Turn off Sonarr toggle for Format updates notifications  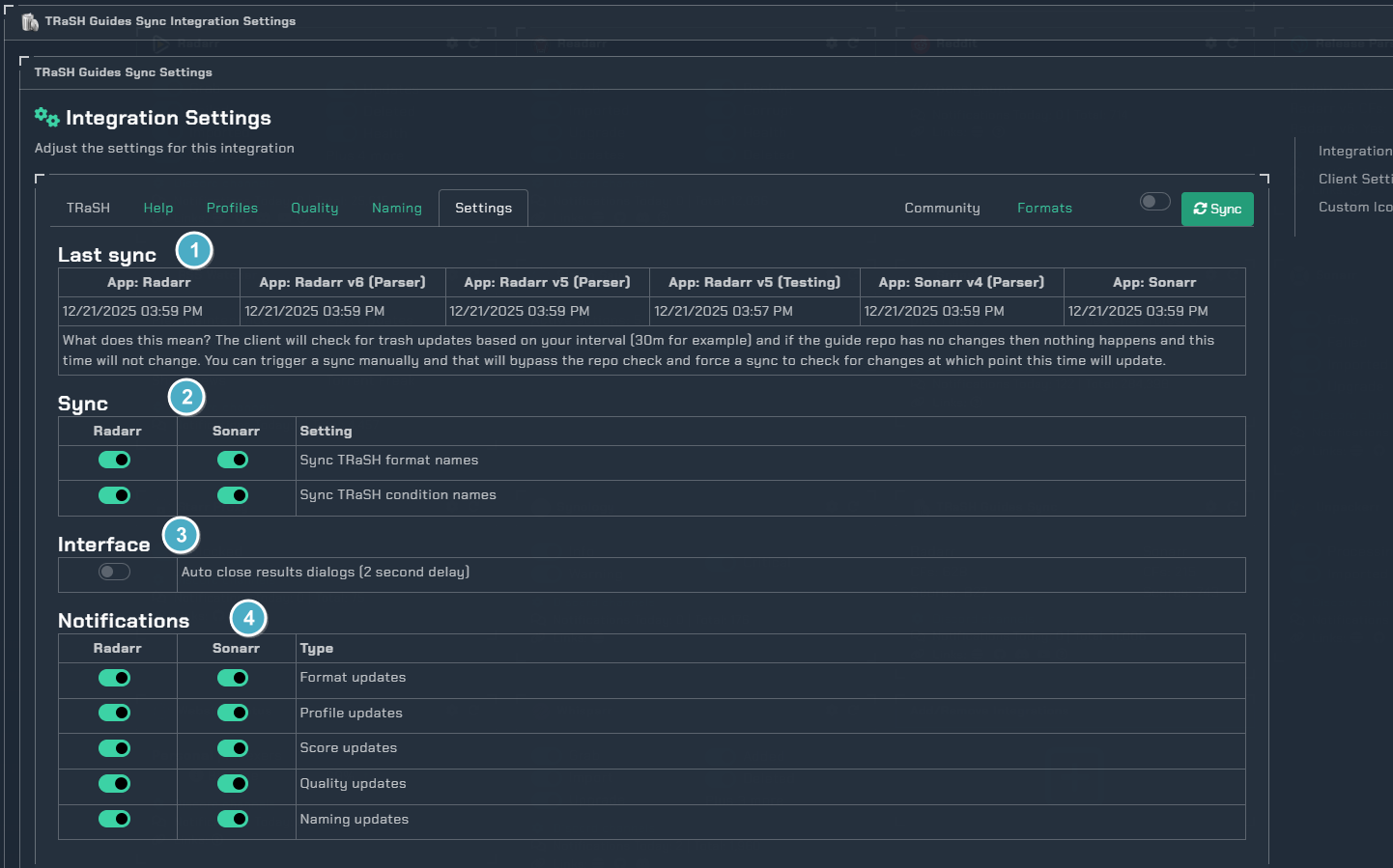click(x=232, y=678)
